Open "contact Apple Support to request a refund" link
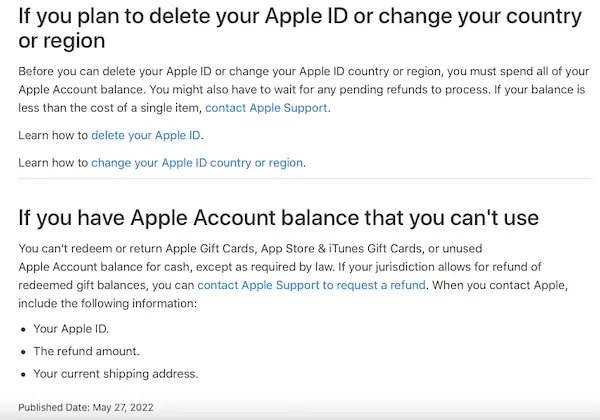This screenshot has width=600, height=420. pyautogui.click(x=312, y=285)
